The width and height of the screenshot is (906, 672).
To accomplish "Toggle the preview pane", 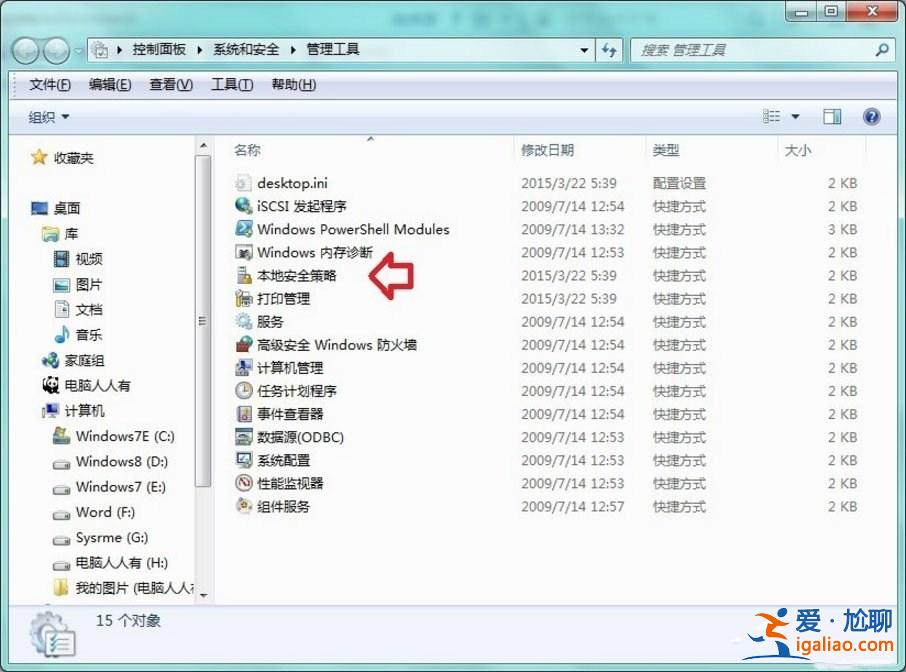I will point(832,116).
